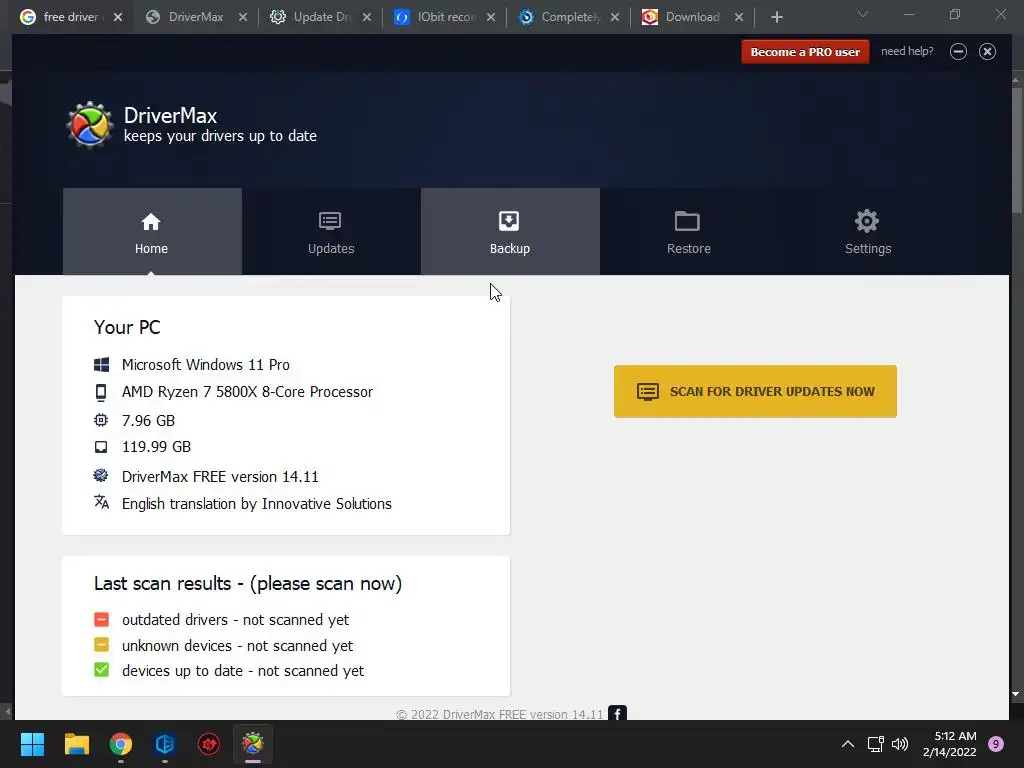The height and width of the screenshot is (768, 1024).
Task: Expand the browser tab search chevron
Action: 863,14
